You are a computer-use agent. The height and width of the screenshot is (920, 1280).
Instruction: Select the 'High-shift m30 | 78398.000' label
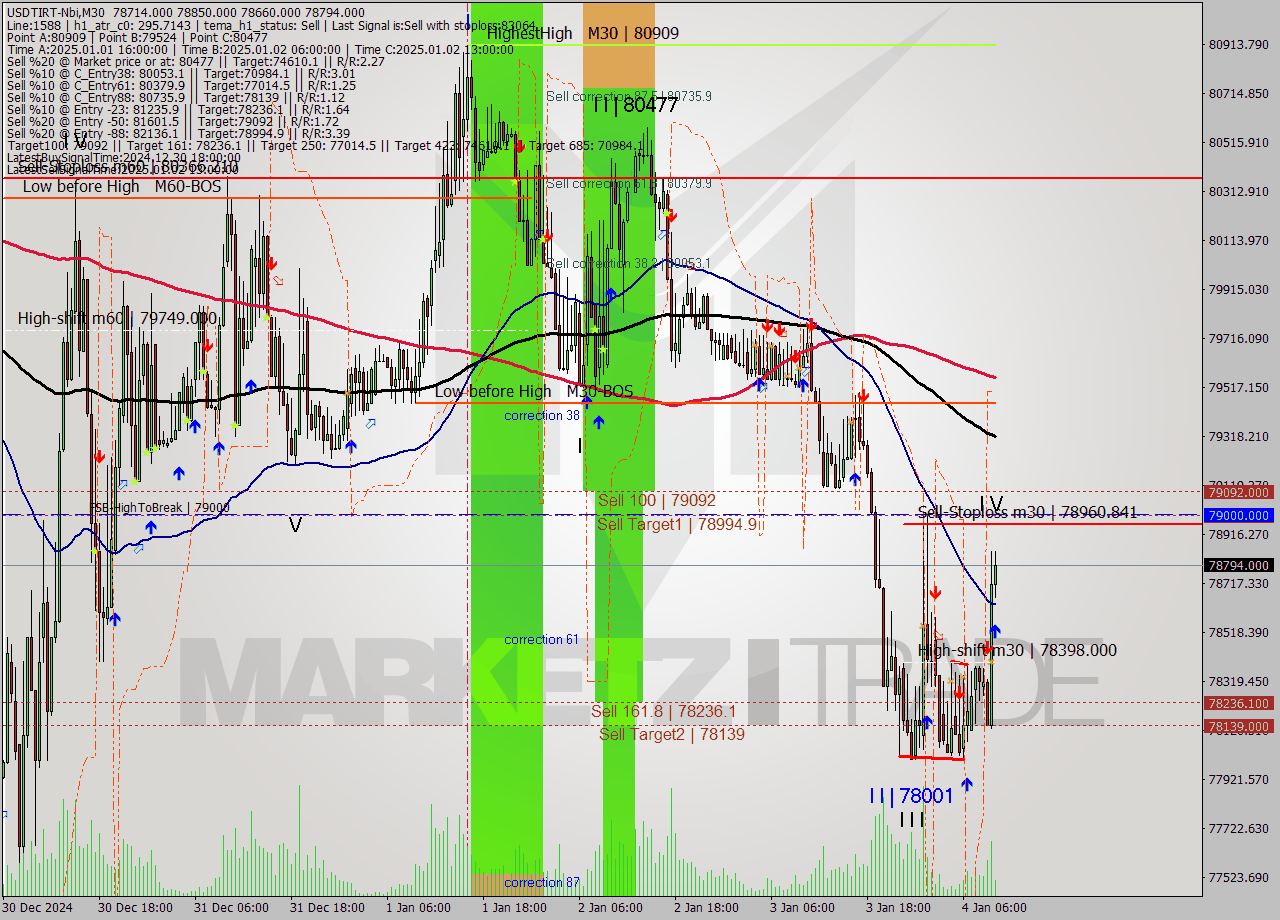click(x=1017, y=650)
